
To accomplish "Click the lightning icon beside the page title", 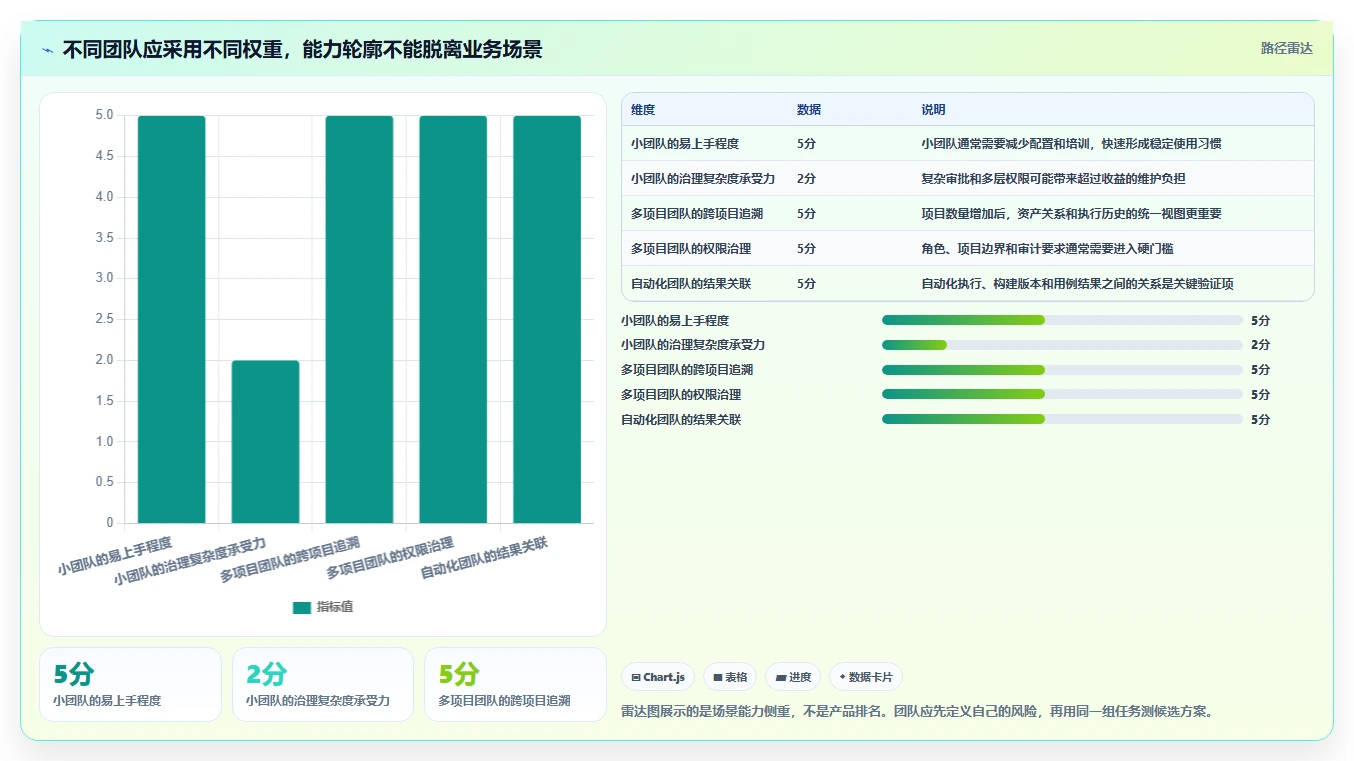I will click(x=48, y=50).
